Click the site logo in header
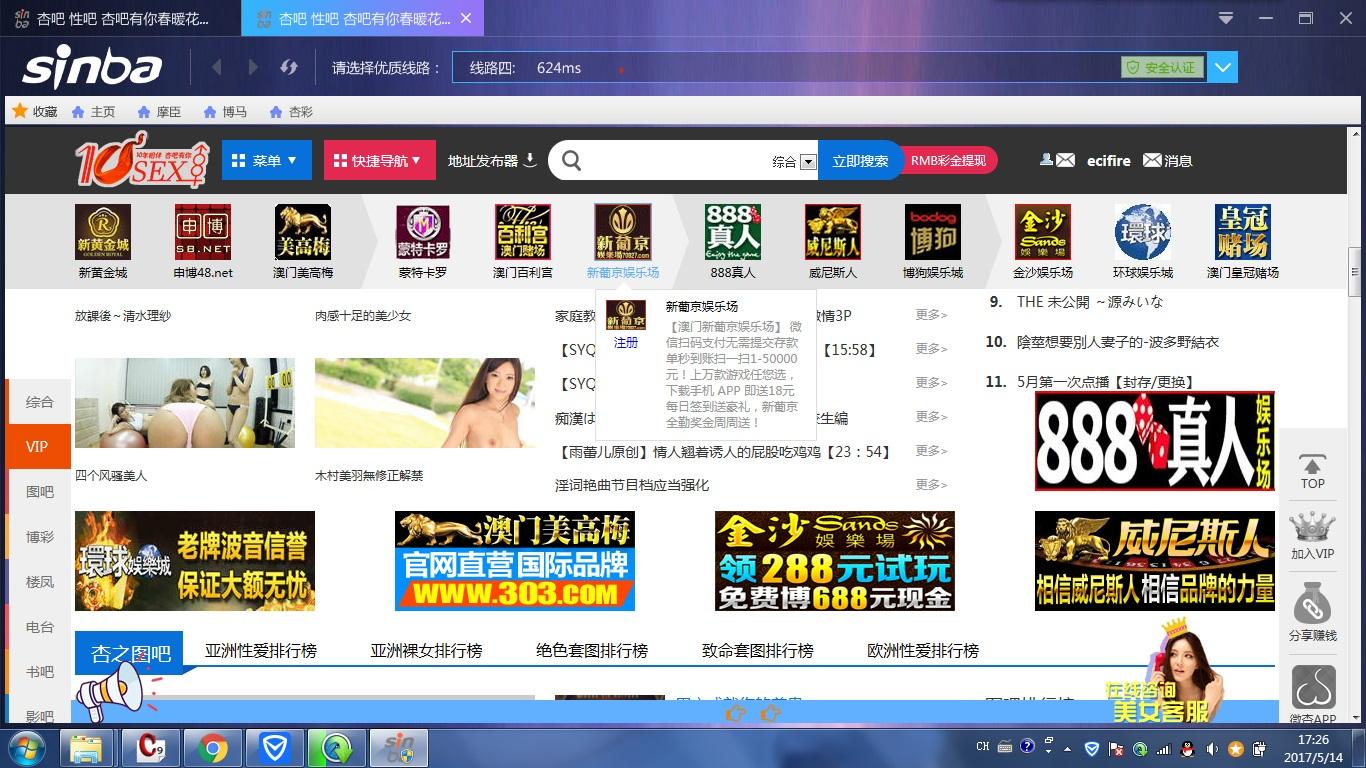 [141, 161]
